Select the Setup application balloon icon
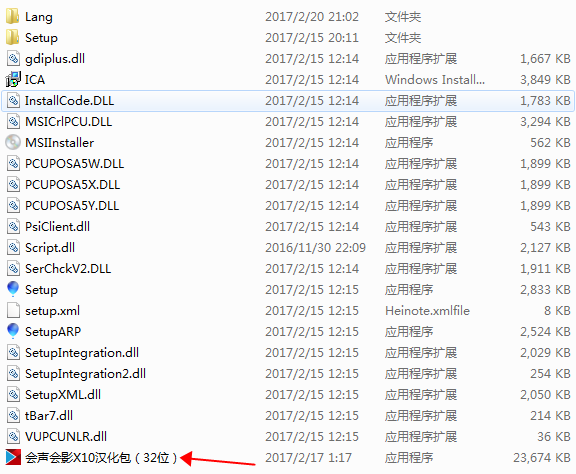The height and width of the screenshot is (474, 576). (x=13, y=290)
